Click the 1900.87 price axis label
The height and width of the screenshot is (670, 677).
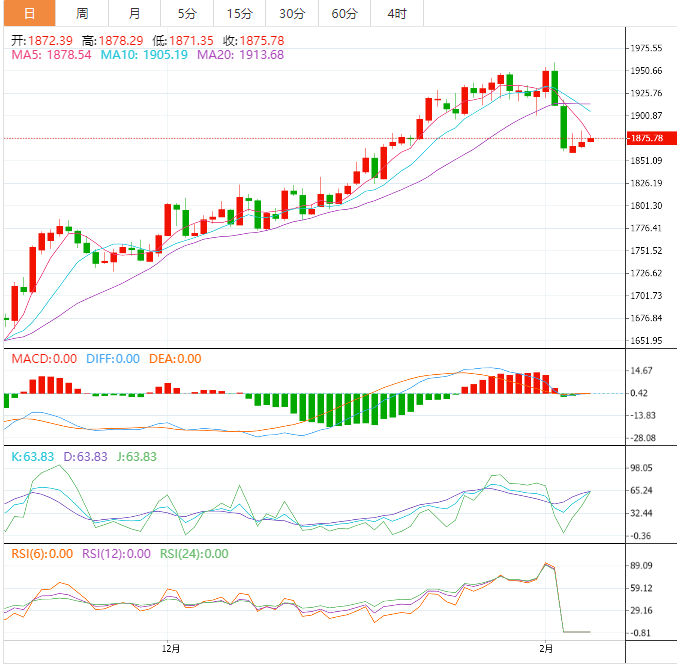(646, 116)
